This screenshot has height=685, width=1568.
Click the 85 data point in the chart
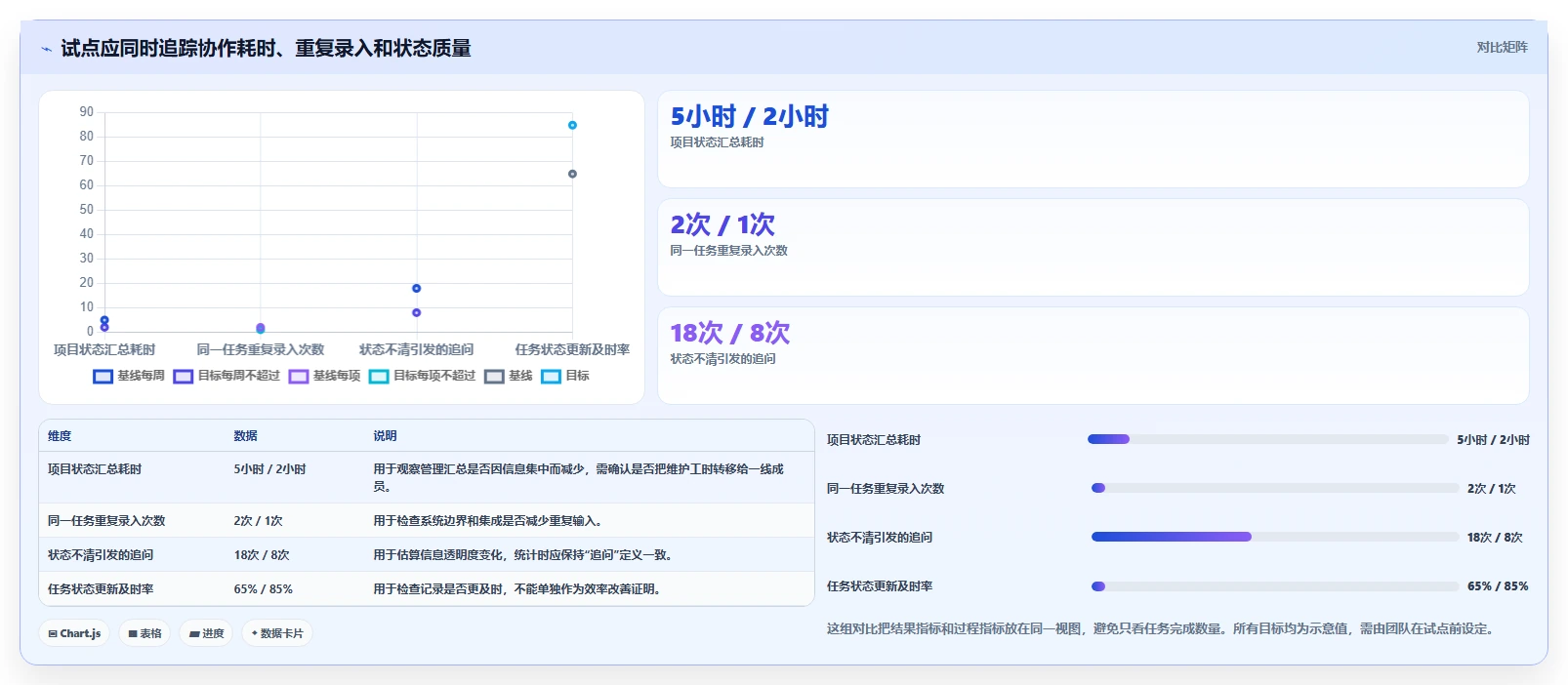[x=572, y=125]
